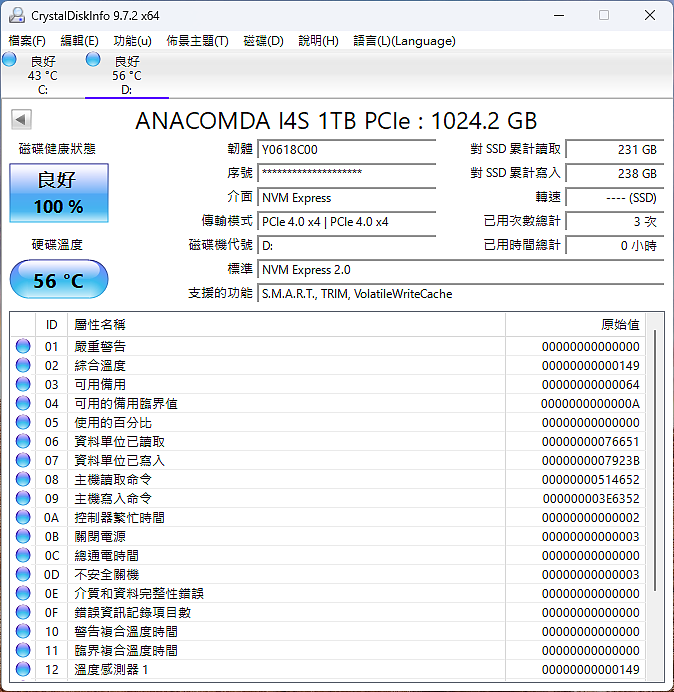Image resolution: width=674 pixels, height=692 pixels.
Task: Click the 磁碟健康狀態 label
Action: pos(57,149)
